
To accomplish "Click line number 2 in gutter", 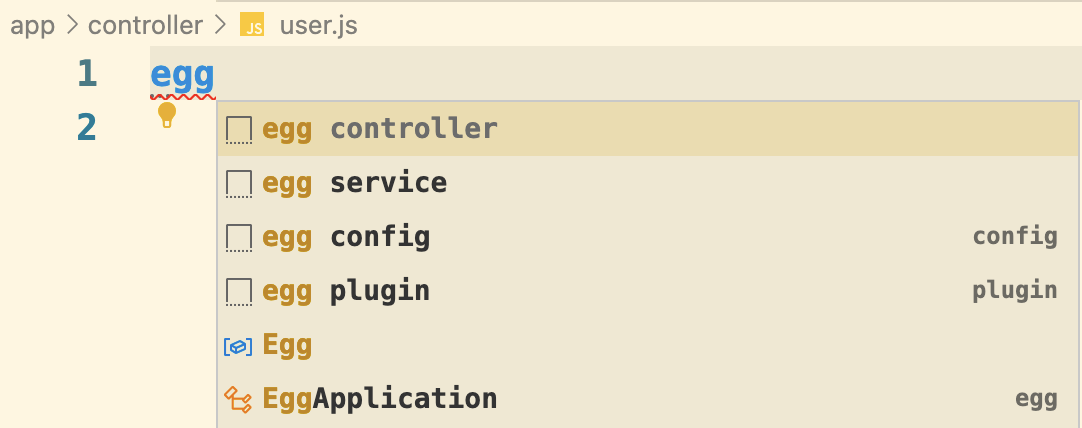I will (x=87, y=127).
